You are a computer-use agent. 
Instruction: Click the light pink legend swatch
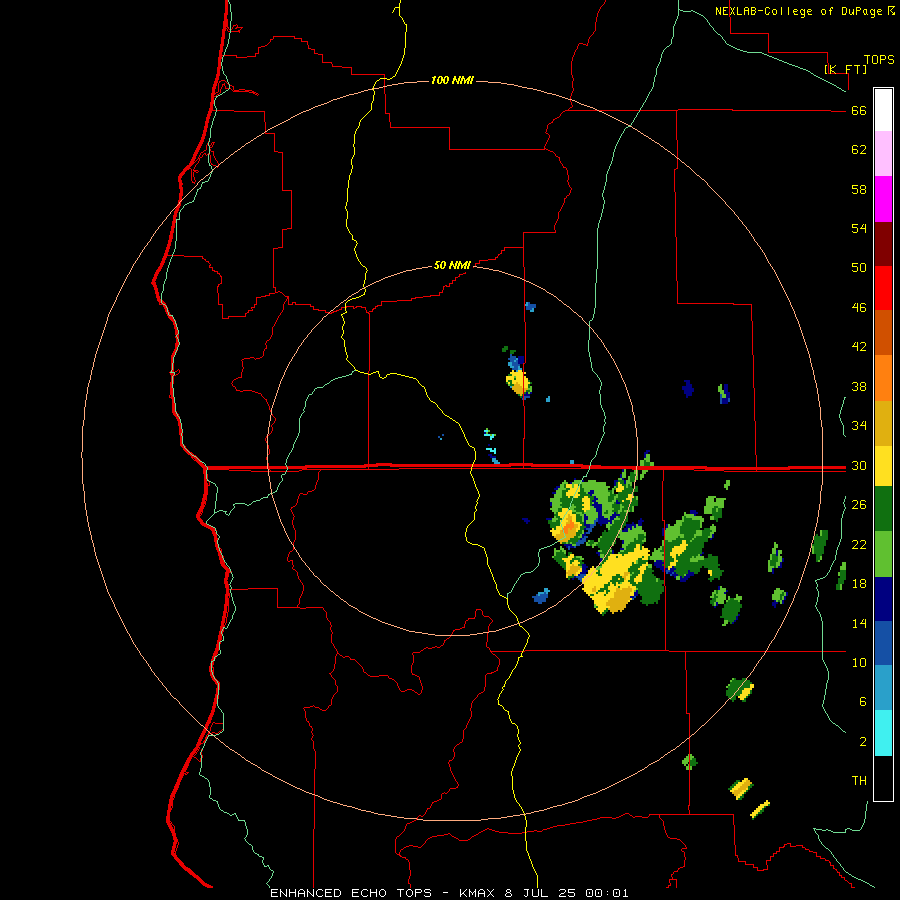(x=883, y=154)
